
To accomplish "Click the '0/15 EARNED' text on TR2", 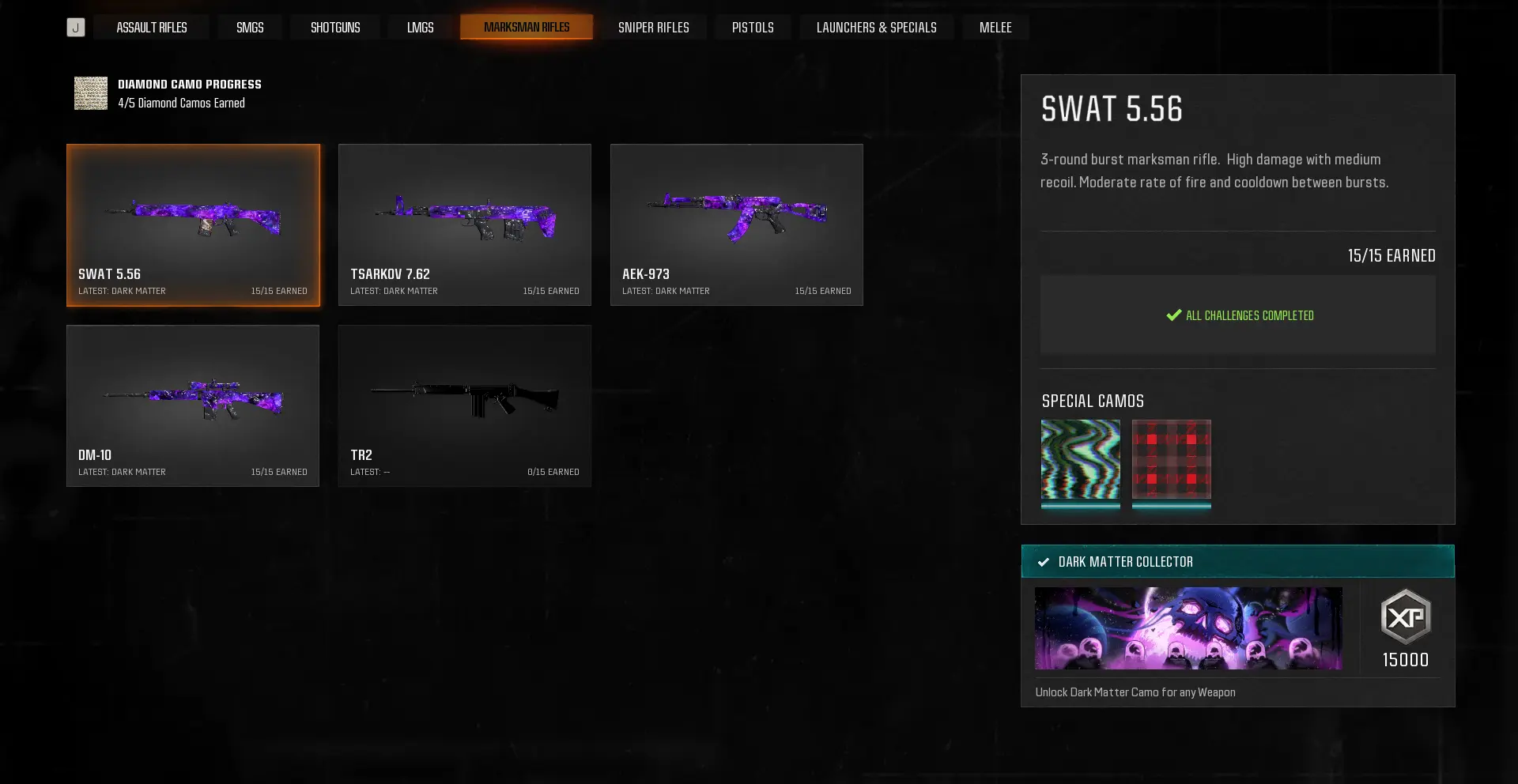I will 553,473.
